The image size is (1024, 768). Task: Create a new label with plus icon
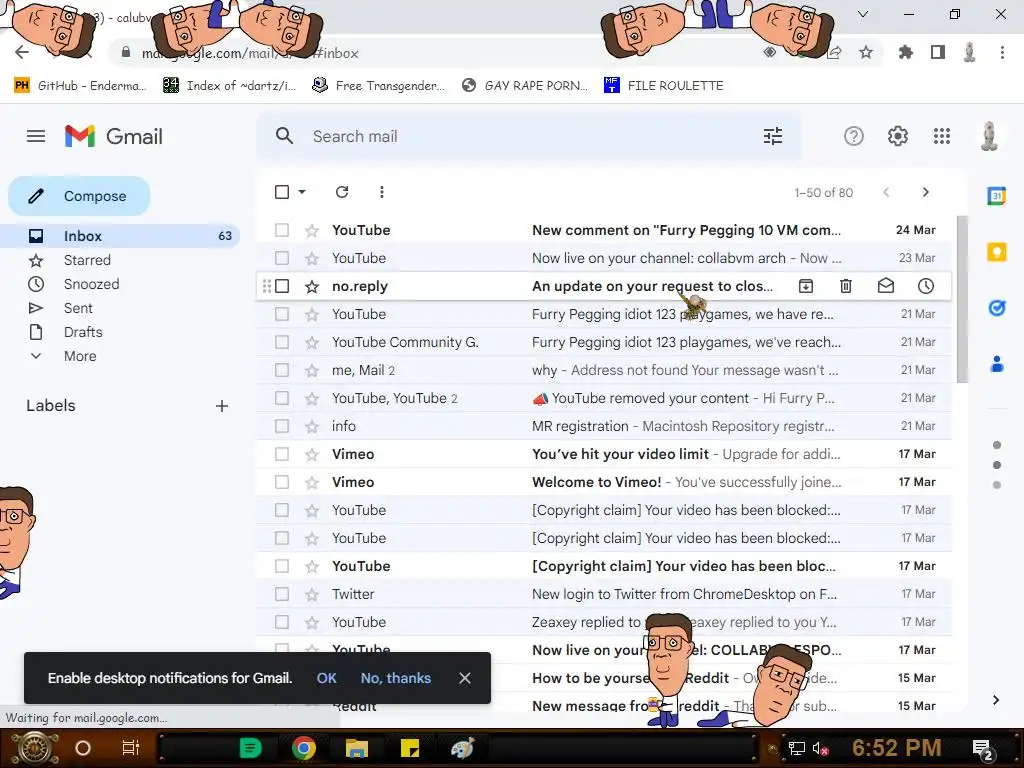tap(222, 406)
